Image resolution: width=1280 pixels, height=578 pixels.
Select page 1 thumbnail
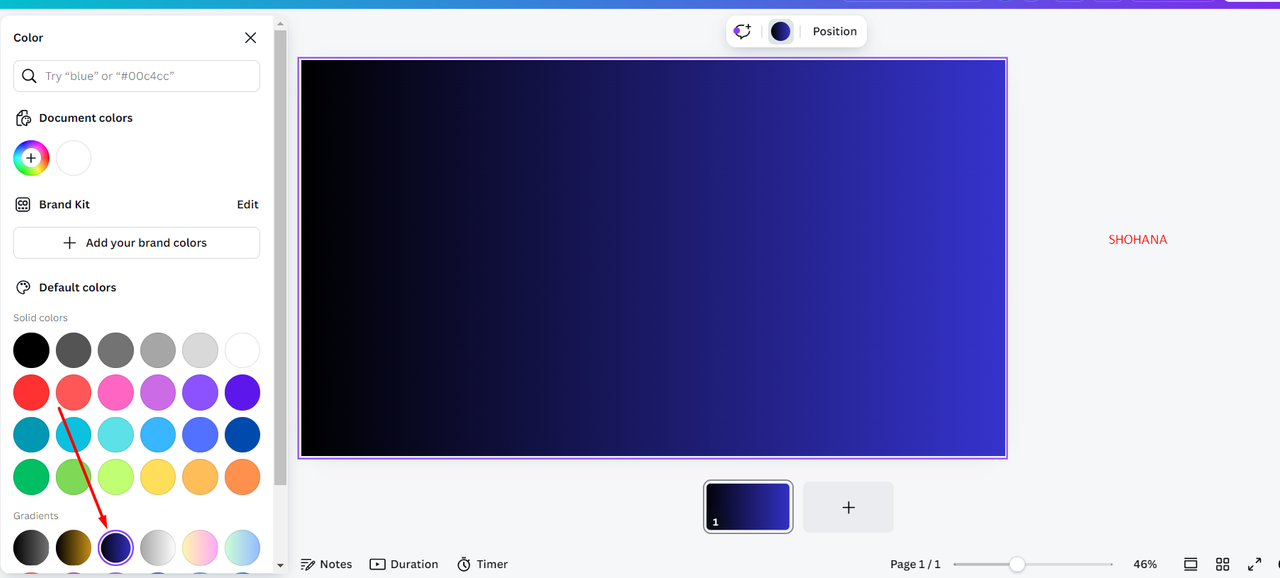click(748, 507)
